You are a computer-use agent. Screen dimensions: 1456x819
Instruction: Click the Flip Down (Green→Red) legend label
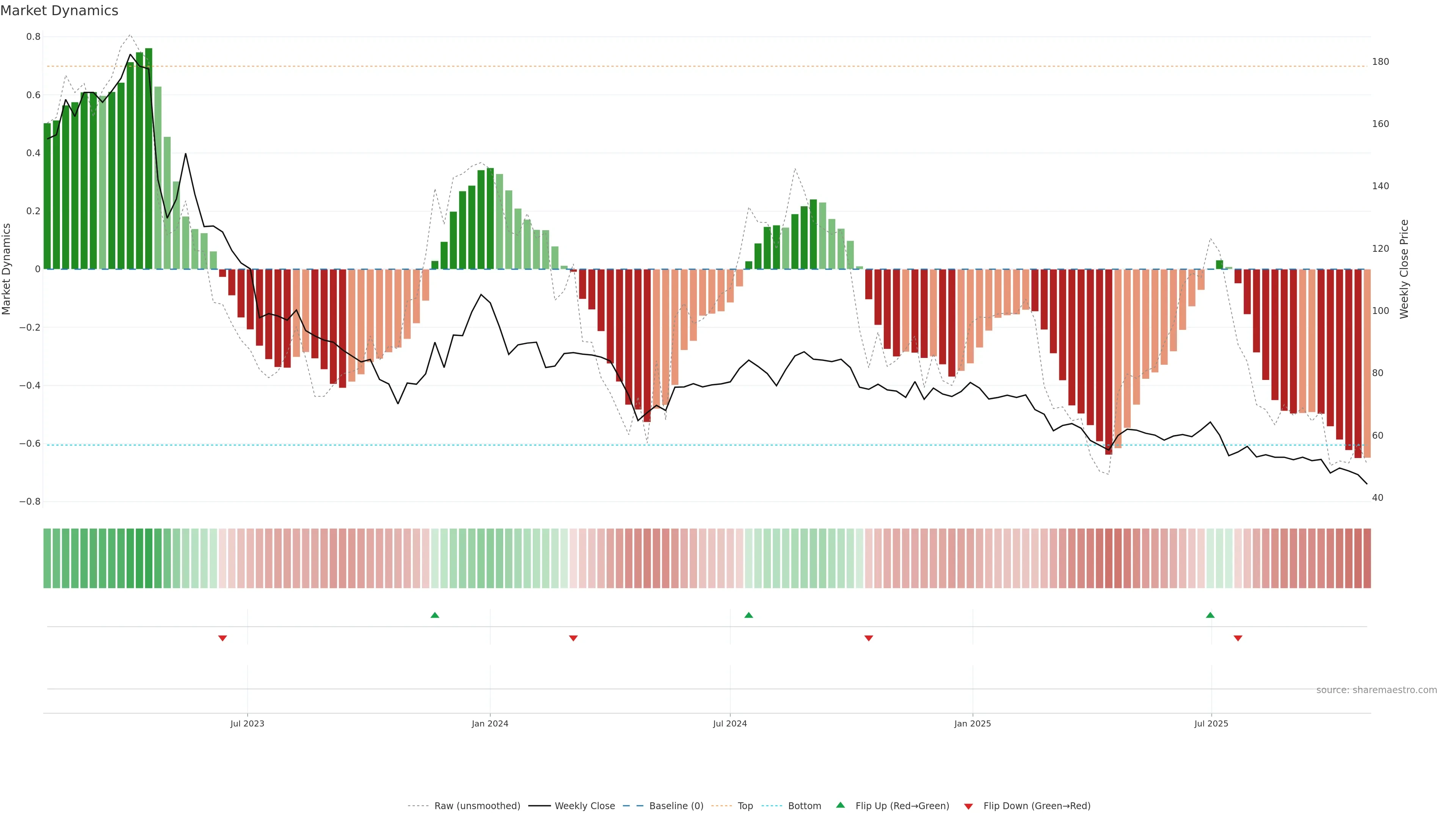click(x=1037, y=806)
